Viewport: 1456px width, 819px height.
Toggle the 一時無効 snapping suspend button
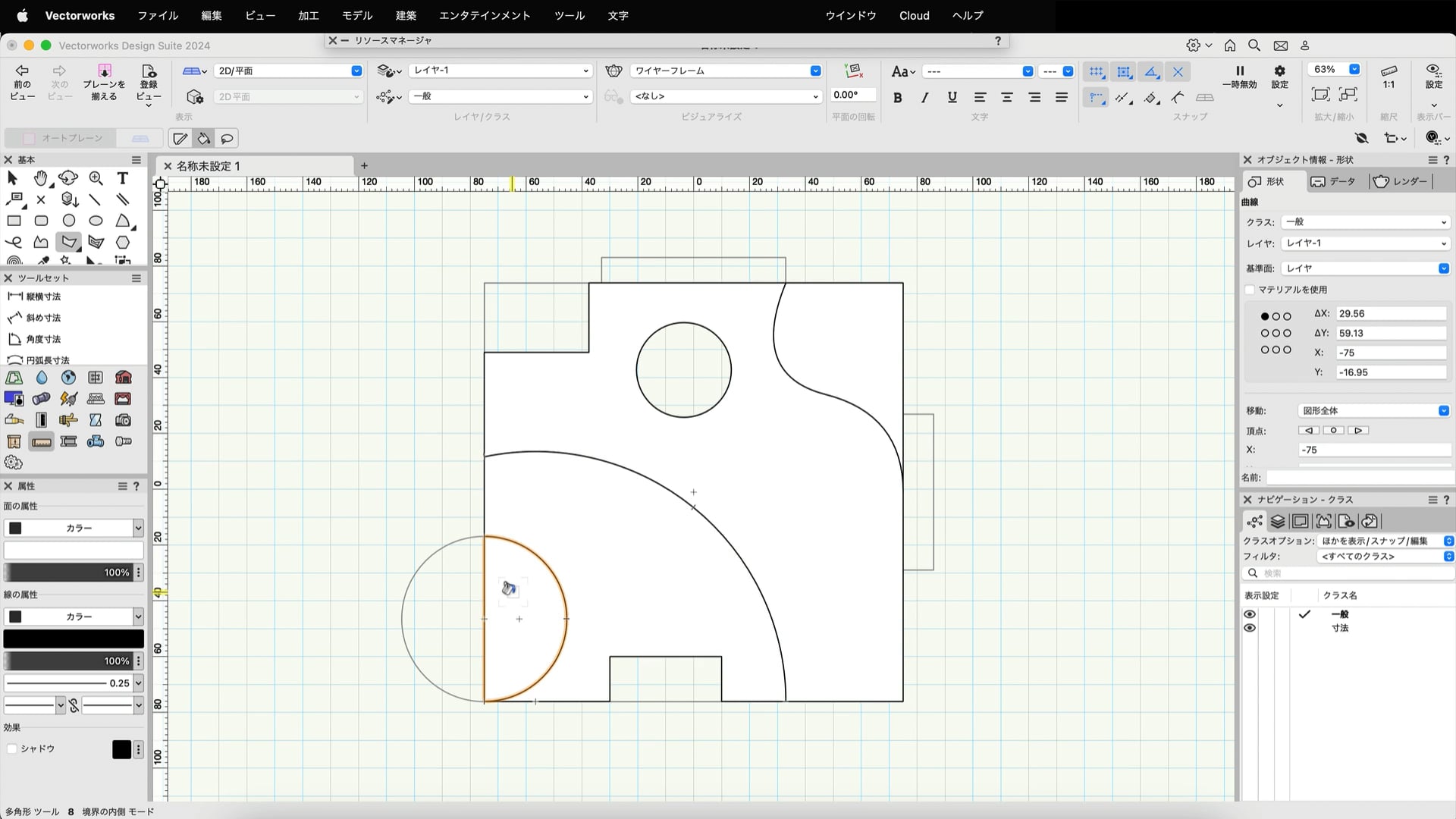click(1240, 77)
